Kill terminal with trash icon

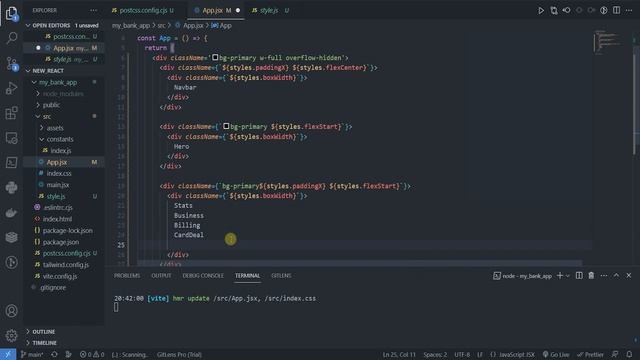click(x=591, y=276)
